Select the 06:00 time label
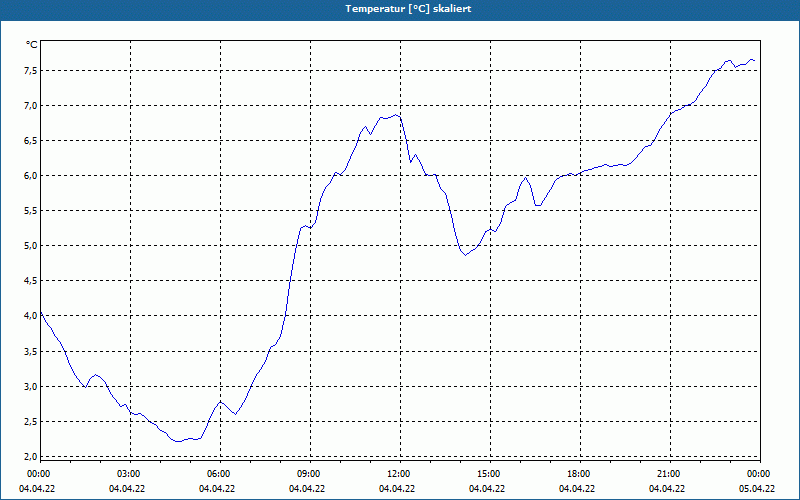This screenshot has width=800, height=500. coord(217,474)
